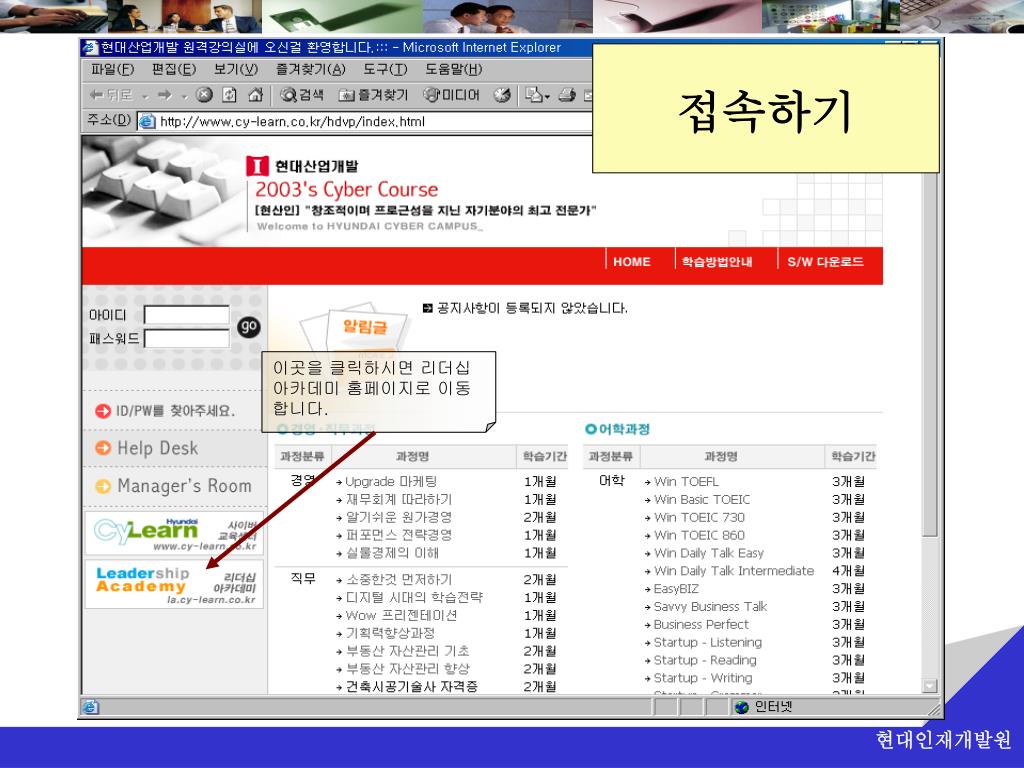Click the Leadership Academy banner
Viewport: 1024px width, 768px height.
(174, 584)
